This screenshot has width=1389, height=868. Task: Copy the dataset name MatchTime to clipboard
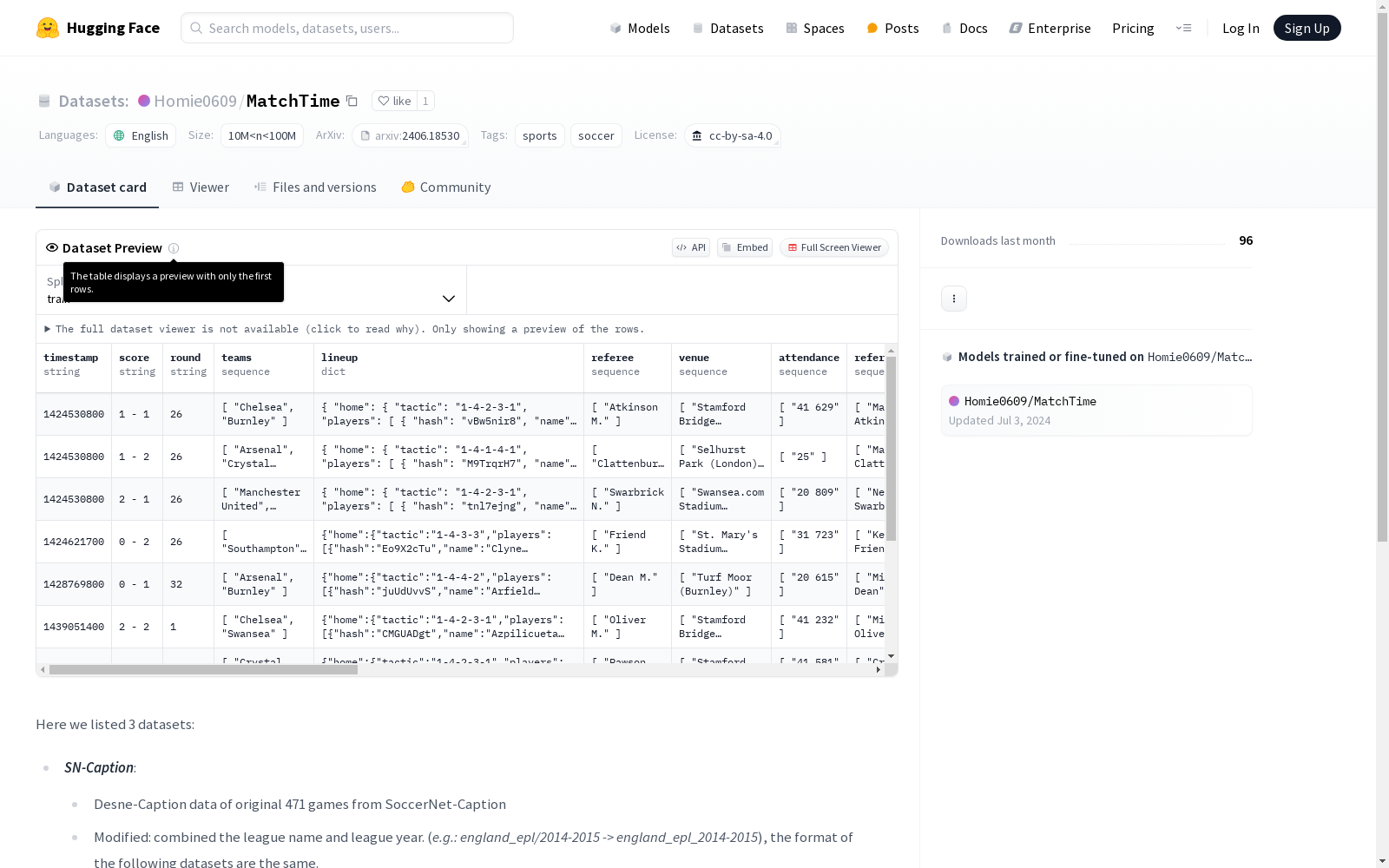point(352,101)
